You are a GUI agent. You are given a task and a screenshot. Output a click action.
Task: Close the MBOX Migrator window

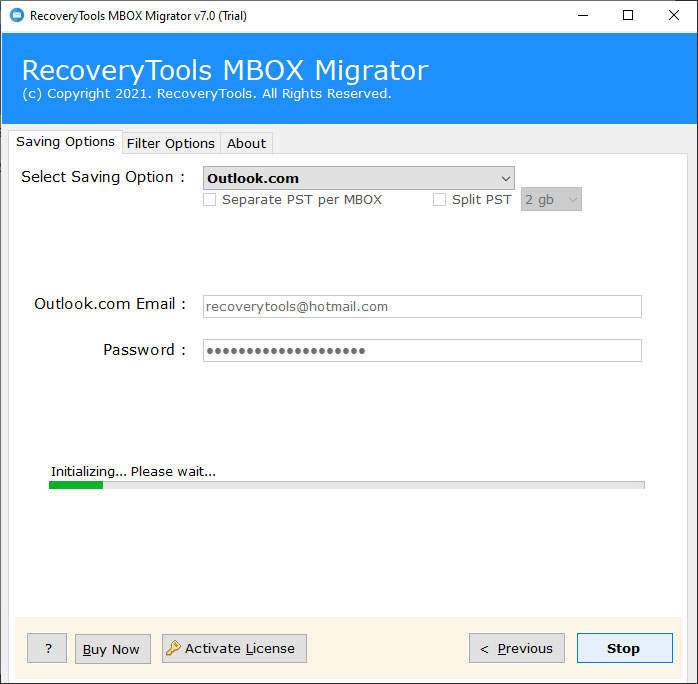tap(674, 16)
